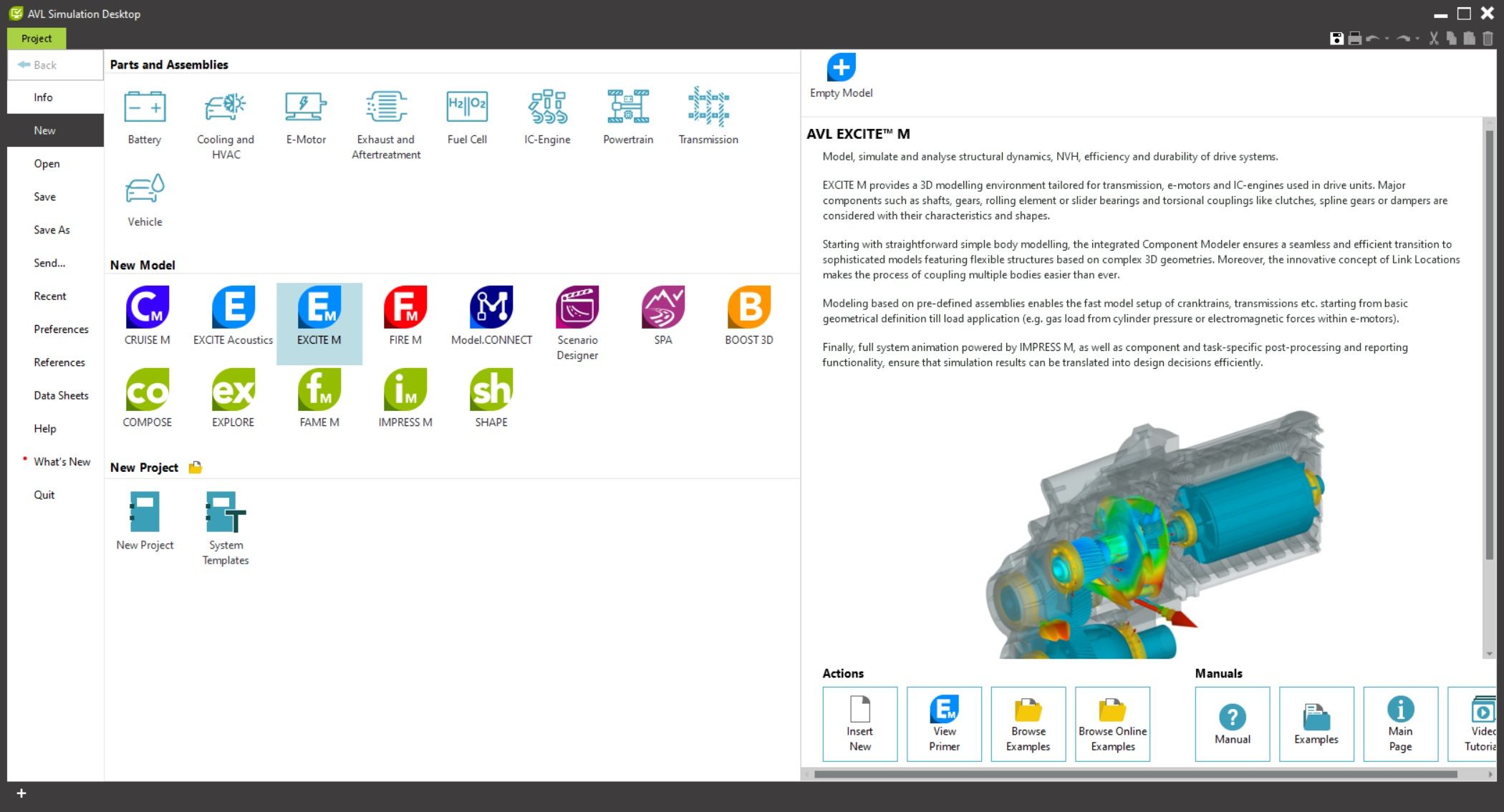Pick the Fuel Cell part

click(x=467, y=118)
